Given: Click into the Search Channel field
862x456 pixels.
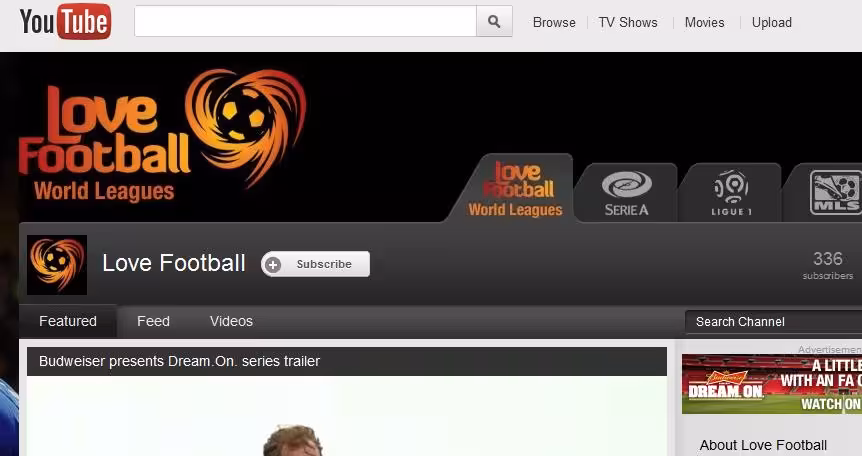Looking at the screenshot, I should click(773, 322).
